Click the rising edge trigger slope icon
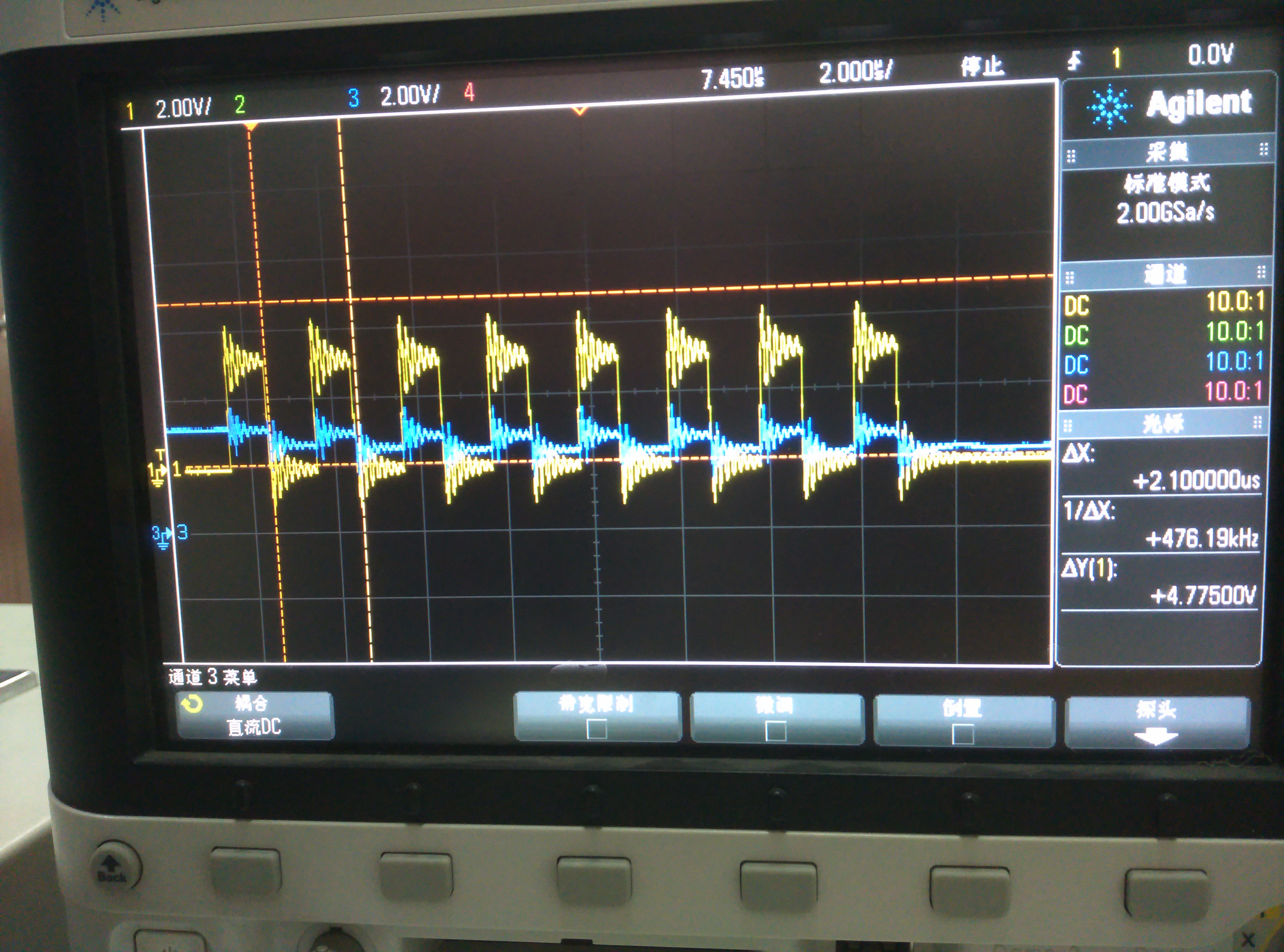1284x952 pixels. pos(1074,60)
